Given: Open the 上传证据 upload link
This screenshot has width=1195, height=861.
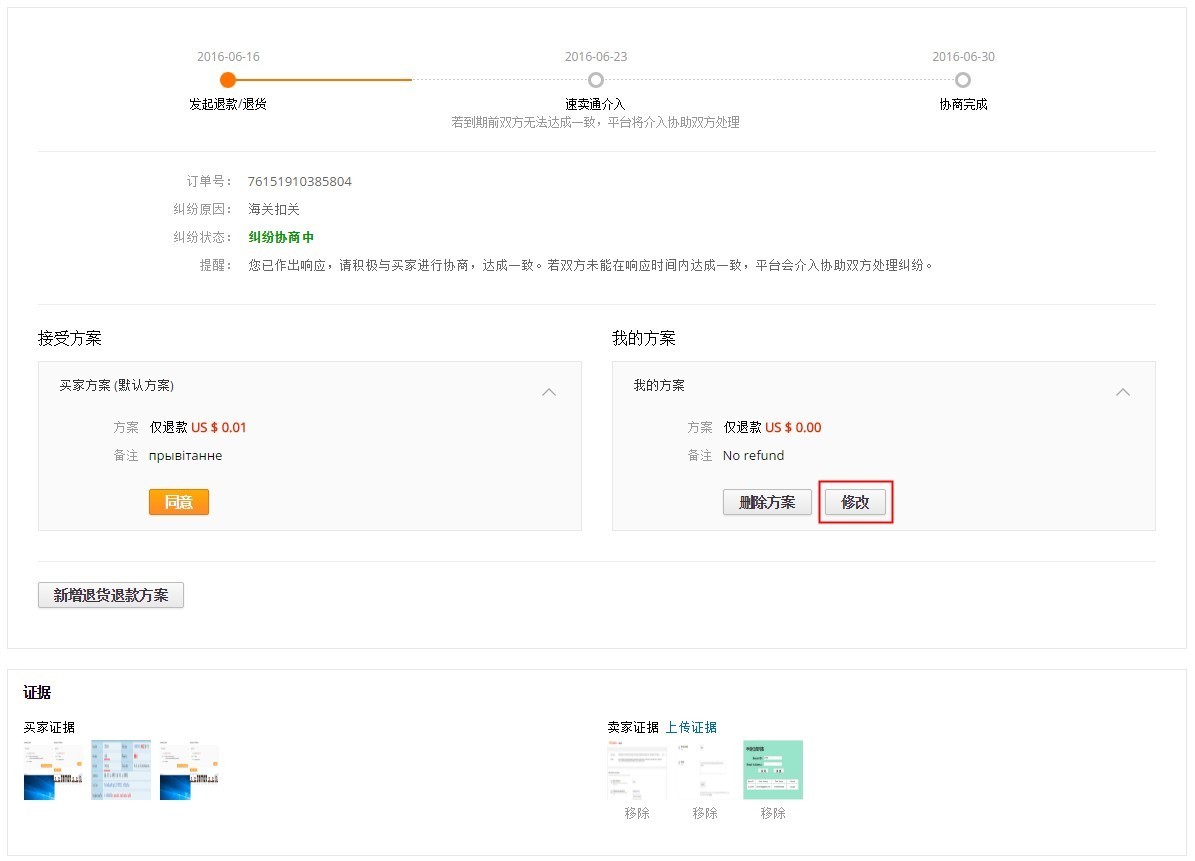Looking at the screenshot, I should [x=692, y=727].
